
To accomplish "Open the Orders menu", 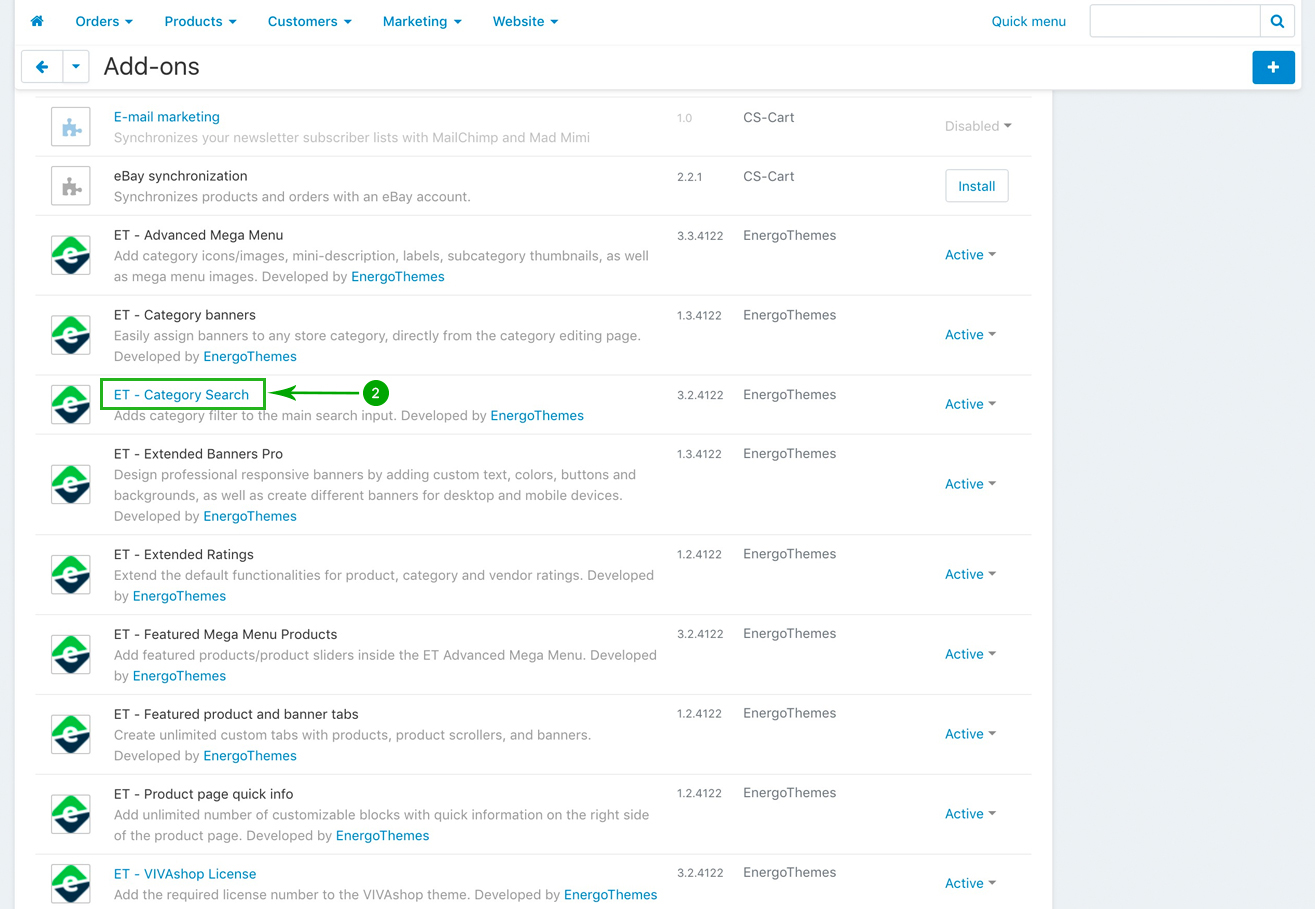I will (104, 21).
